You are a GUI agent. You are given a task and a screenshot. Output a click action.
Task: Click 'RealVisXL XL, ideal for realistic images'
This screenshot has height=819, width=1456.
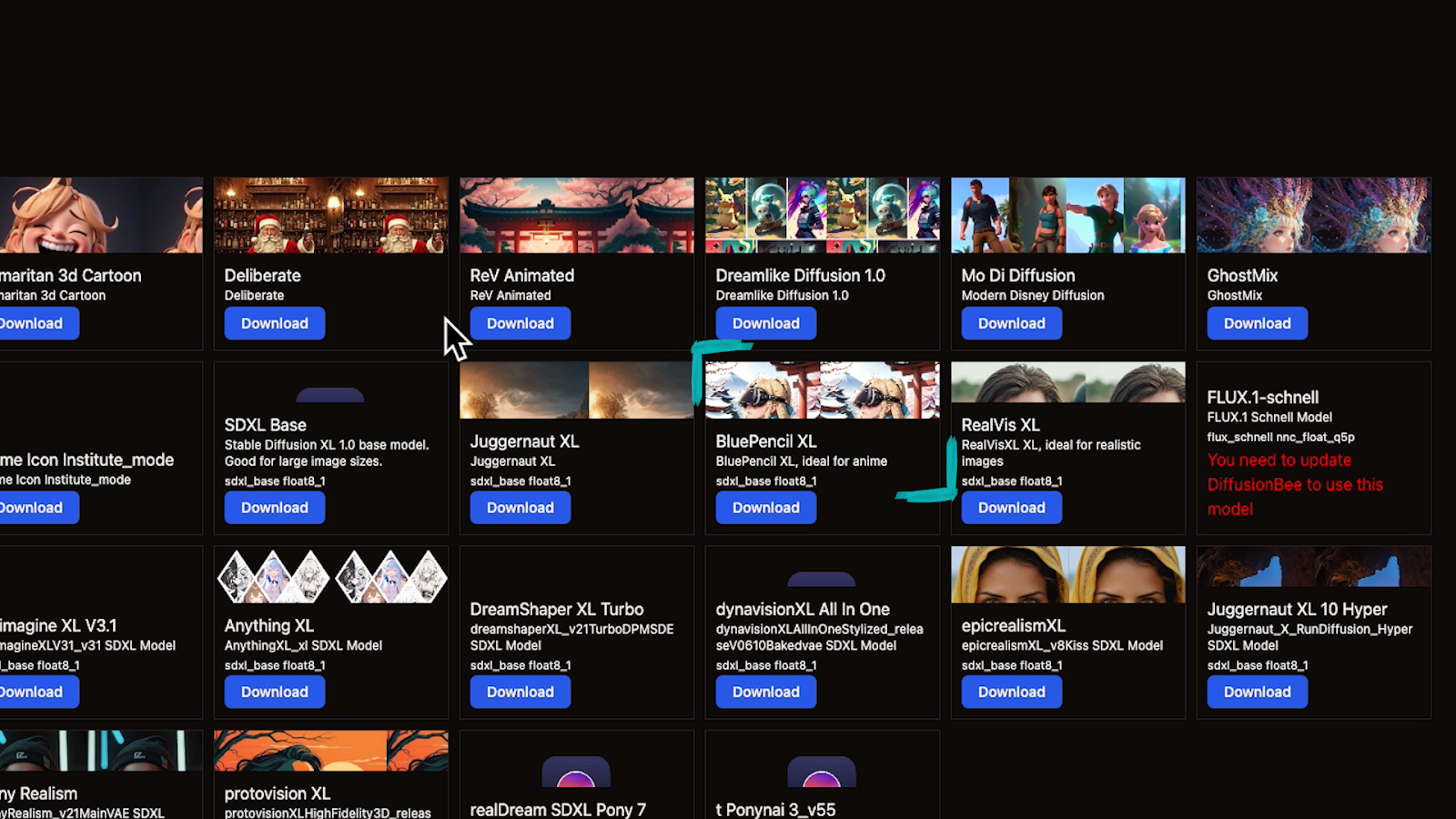[1051, 453]
